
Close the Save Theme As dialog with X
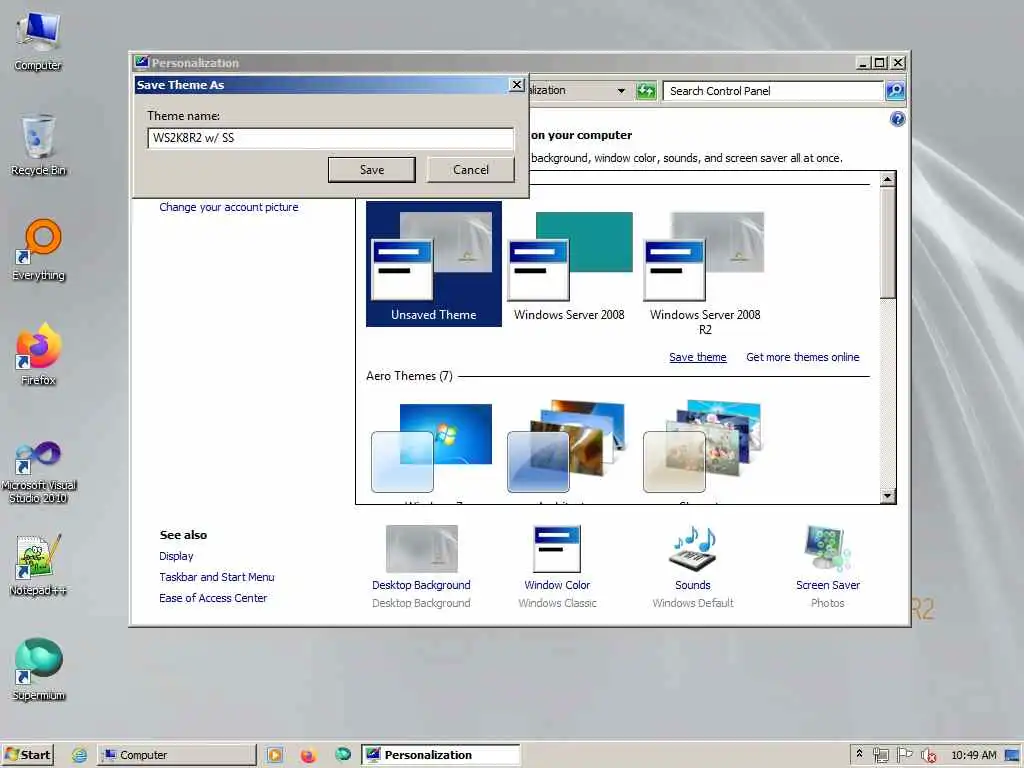517,85
